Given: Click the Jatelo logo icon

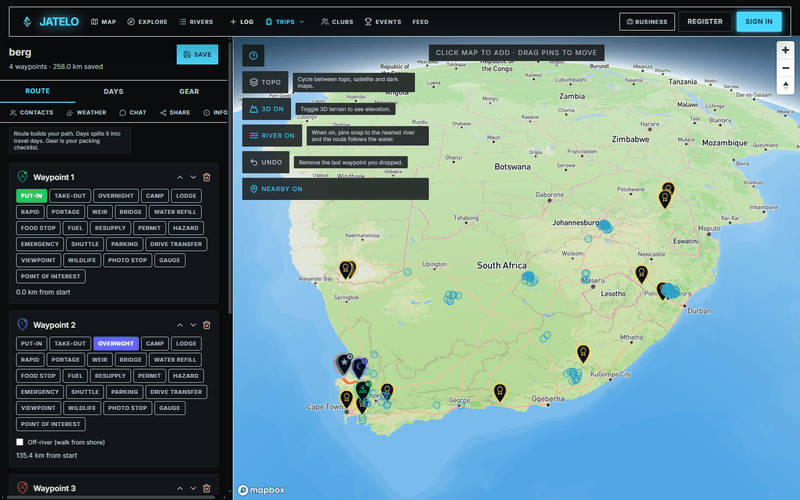Looking at the screenshot, I should (28, 21).
